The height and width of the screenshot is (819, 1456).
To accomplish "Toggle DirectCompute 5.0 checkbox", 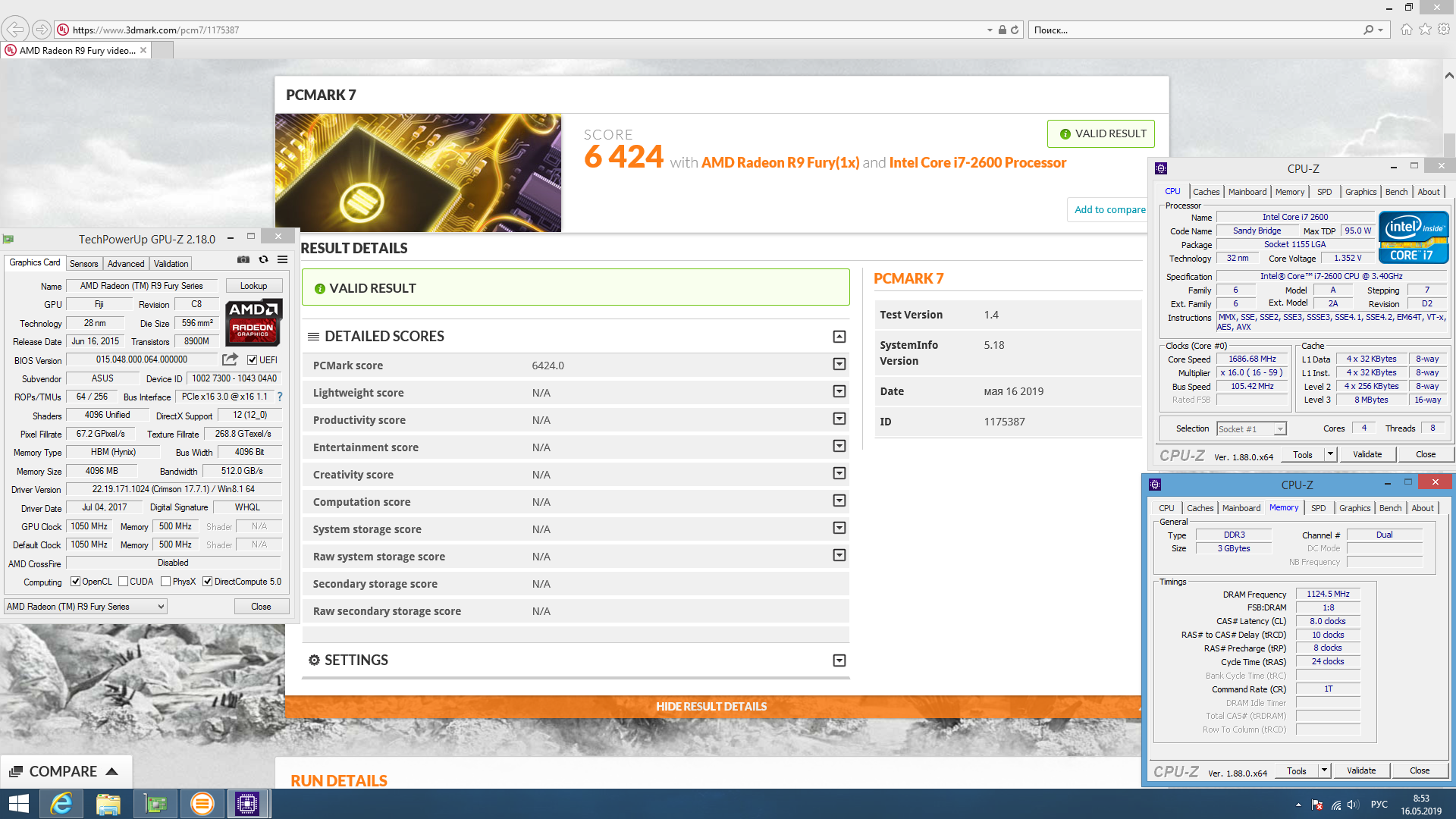I will (x=207, y=582).
